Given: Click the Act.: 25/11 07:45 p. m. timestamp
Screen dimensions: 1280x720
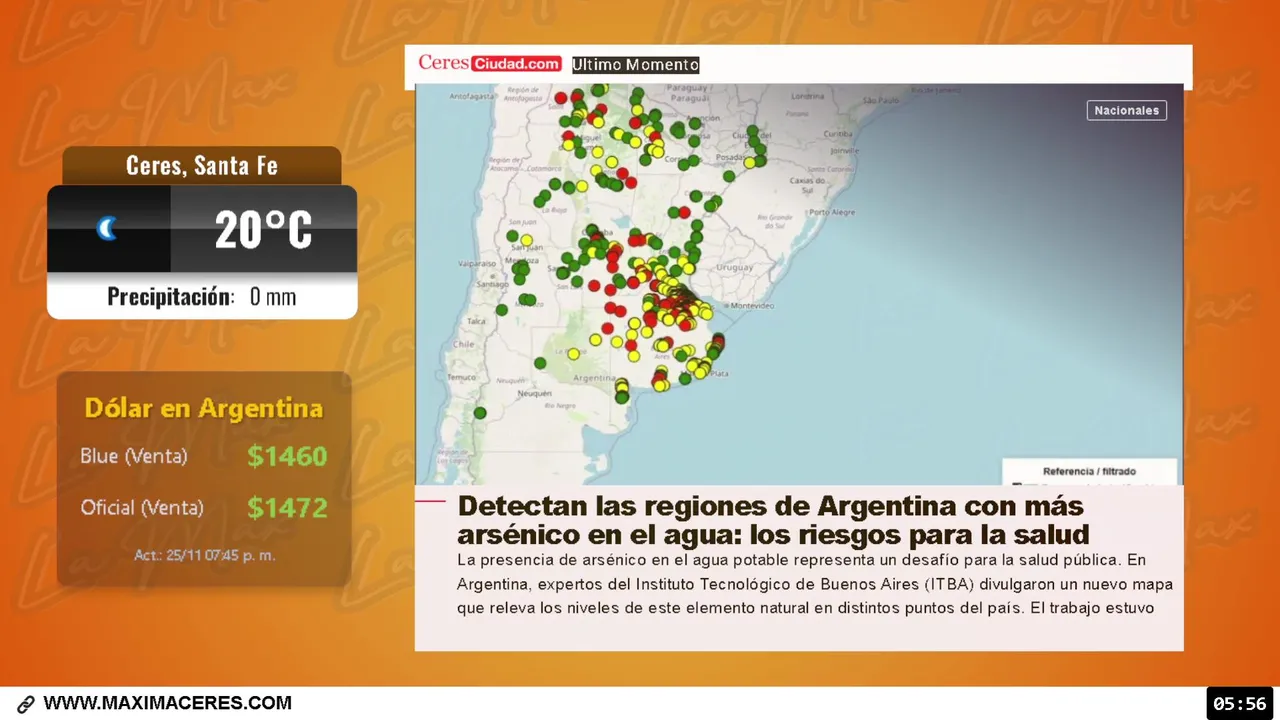Looking at the screenshot, I should pyautogui.click(x=205, y=555).
